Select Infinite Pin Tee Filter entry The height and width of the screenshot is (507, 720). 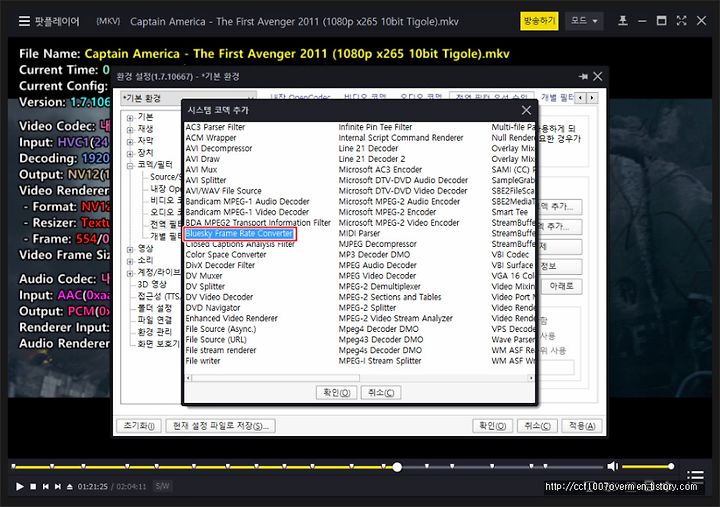point(375,127)
